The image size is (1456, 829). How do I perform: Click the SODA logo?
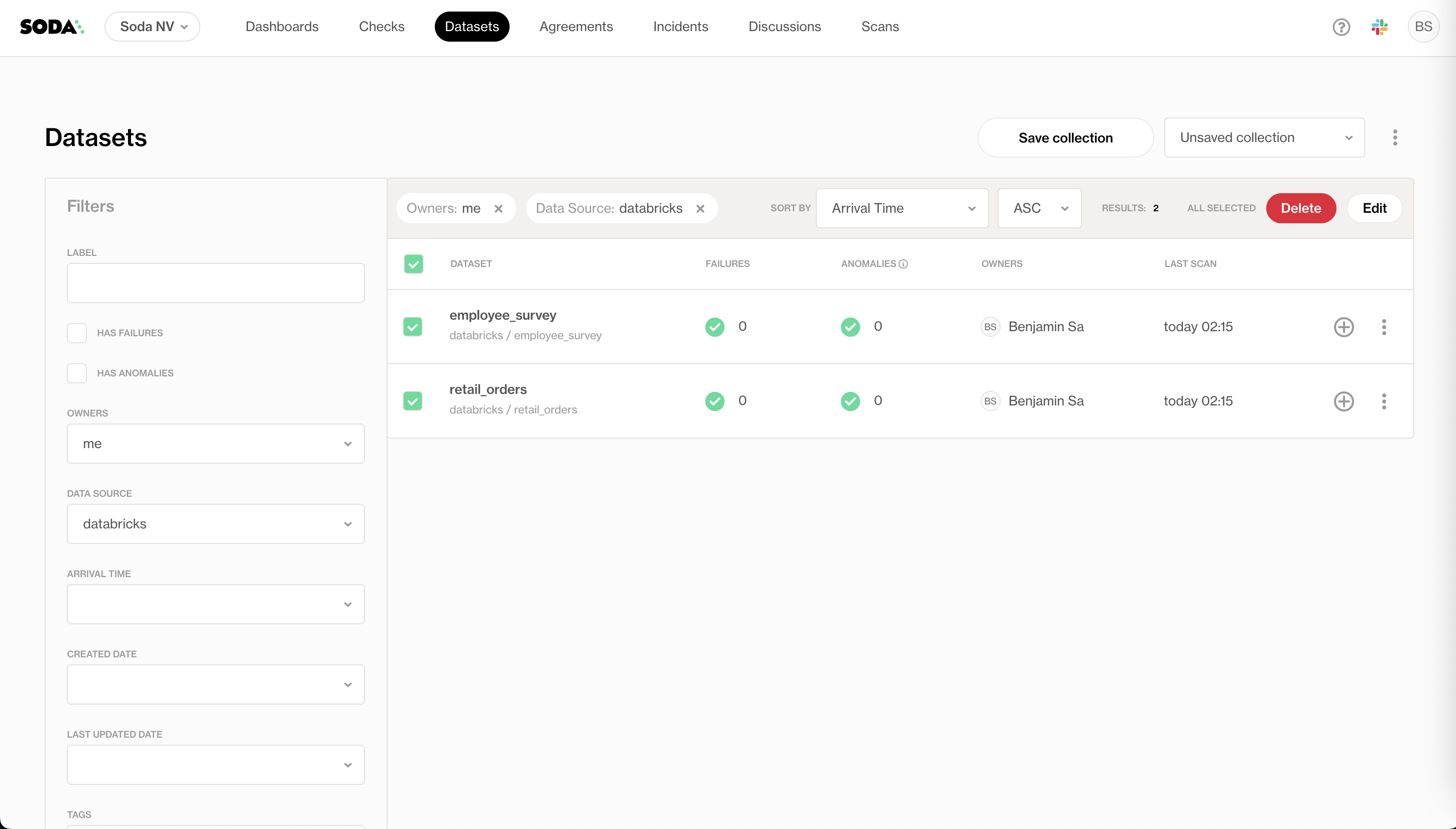[52, 27]
